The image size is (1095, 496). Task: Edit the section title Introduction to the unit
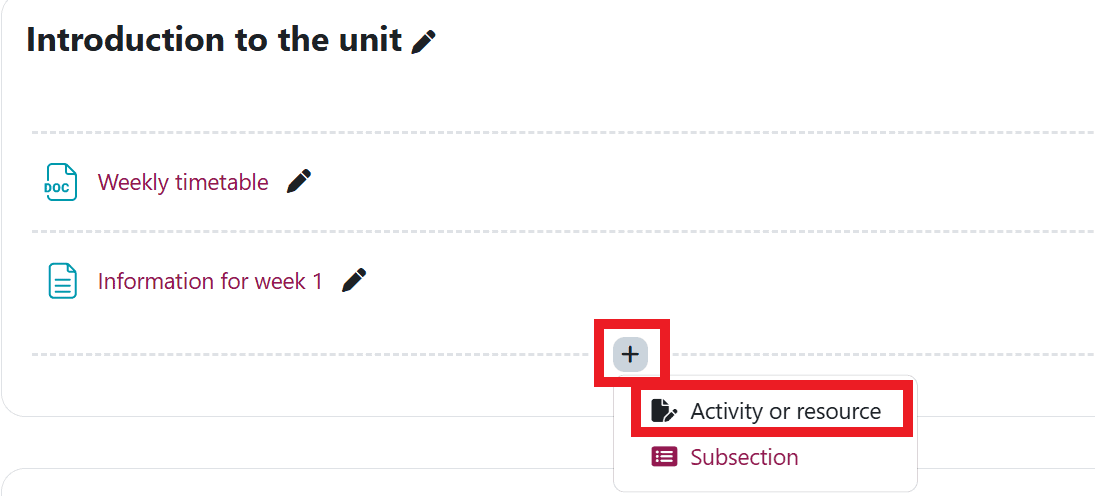point(424,42)
